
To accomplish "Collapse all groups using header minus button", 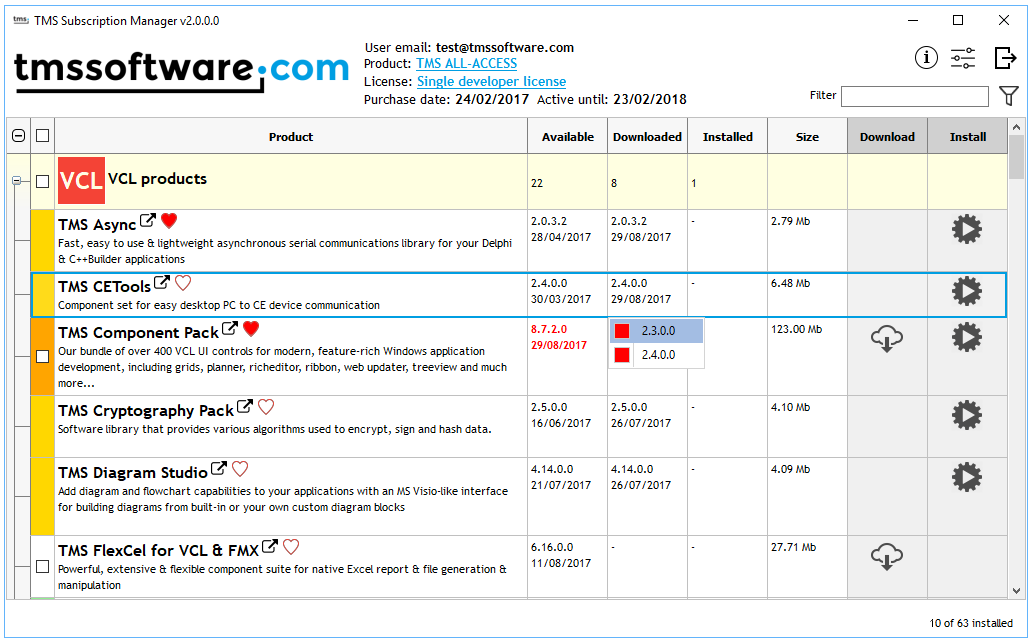I will (18, 136).
